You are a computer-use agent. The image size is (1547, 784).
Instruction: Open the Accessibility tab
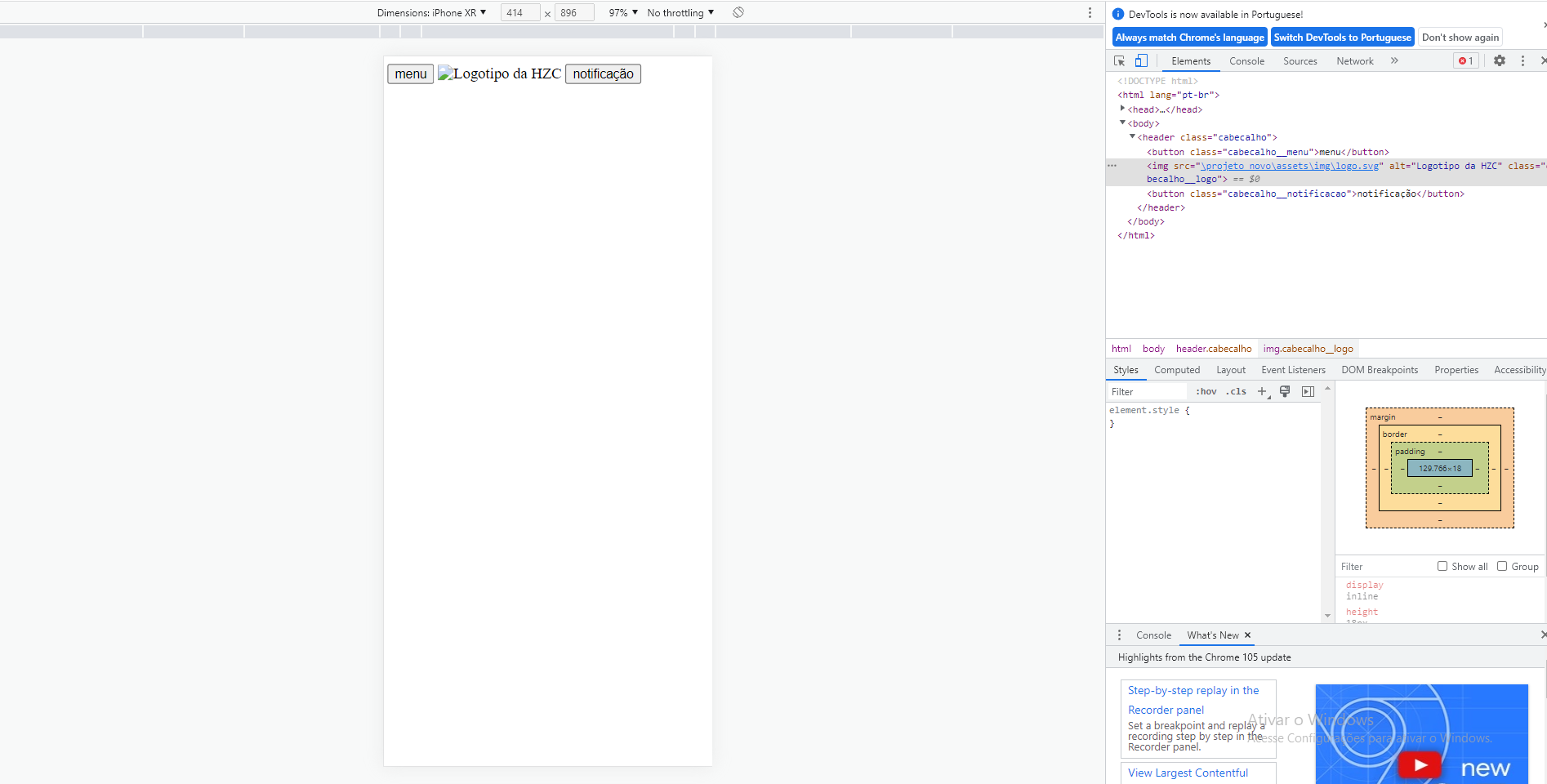1518,370
